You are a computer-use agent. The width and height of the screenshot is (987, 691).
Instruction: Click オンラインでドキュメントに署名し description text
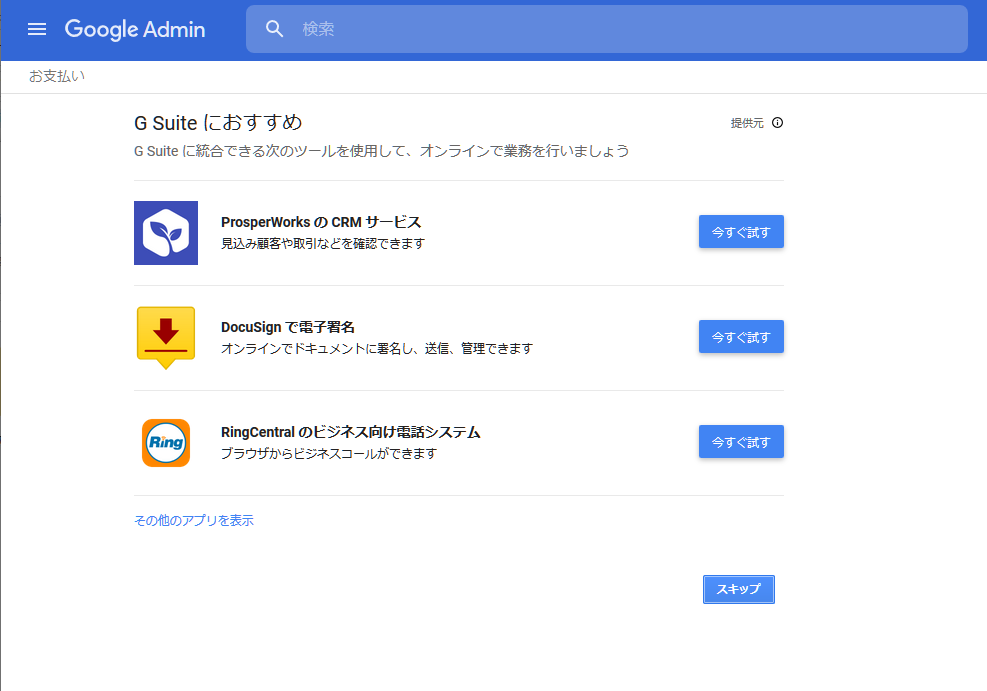click(377, 349)
